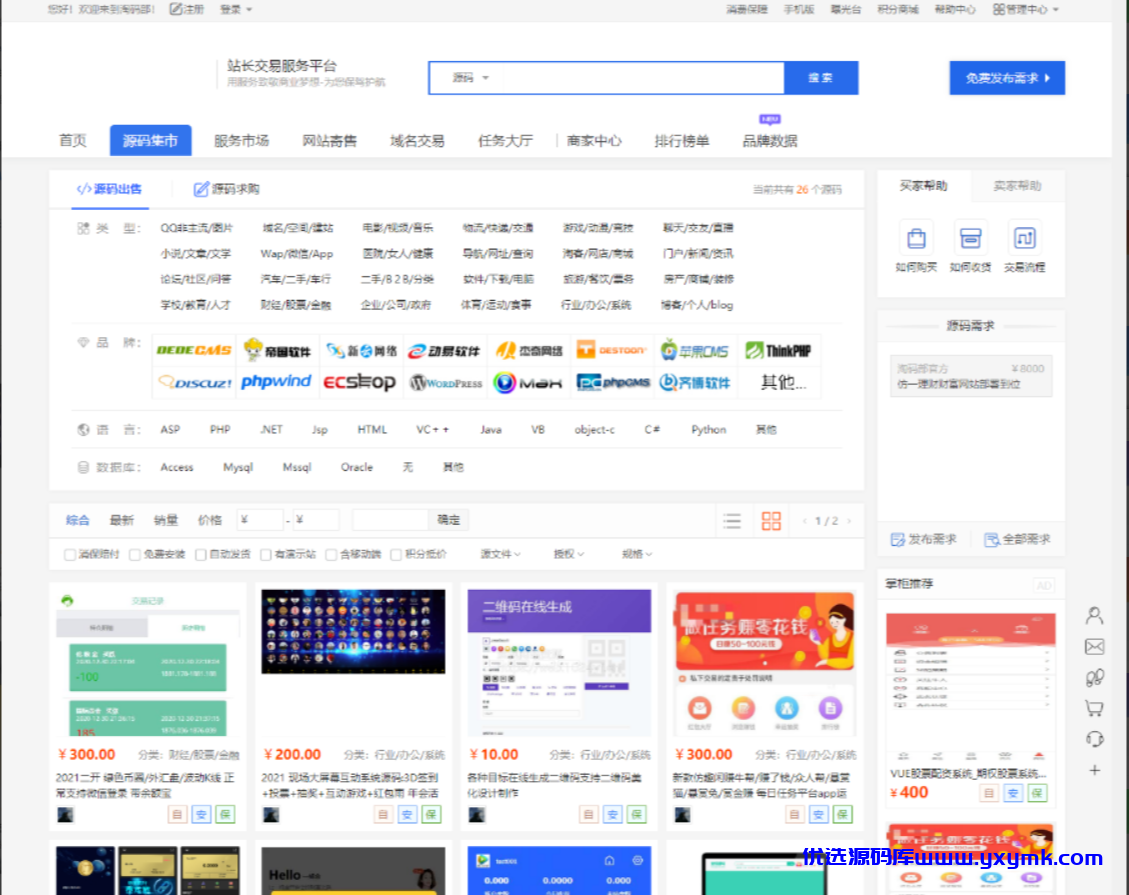Tick the 消保赔付 checkbox
Image resolution: width=1129 pixels, height=895 pixels.
point(70,554)
